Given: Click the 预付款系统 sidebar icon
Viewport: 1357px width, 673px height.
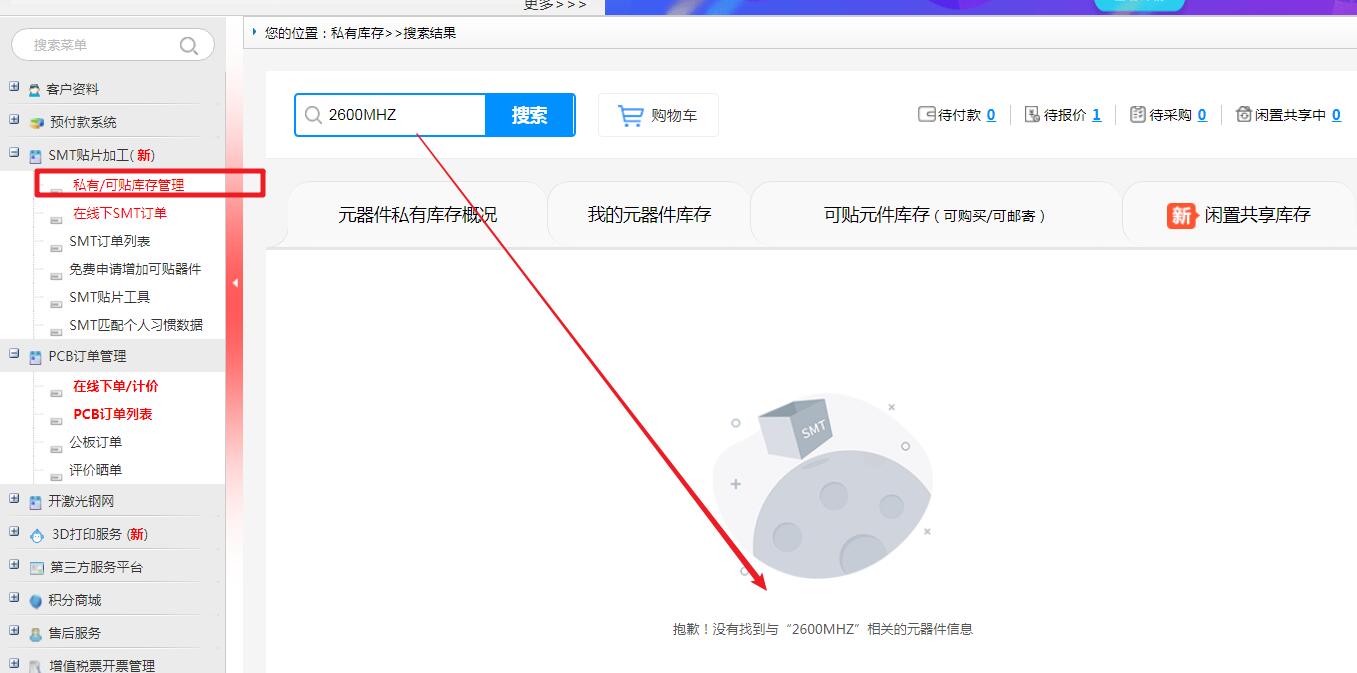Looking at the screenshot, I should [x=37, y=123].
